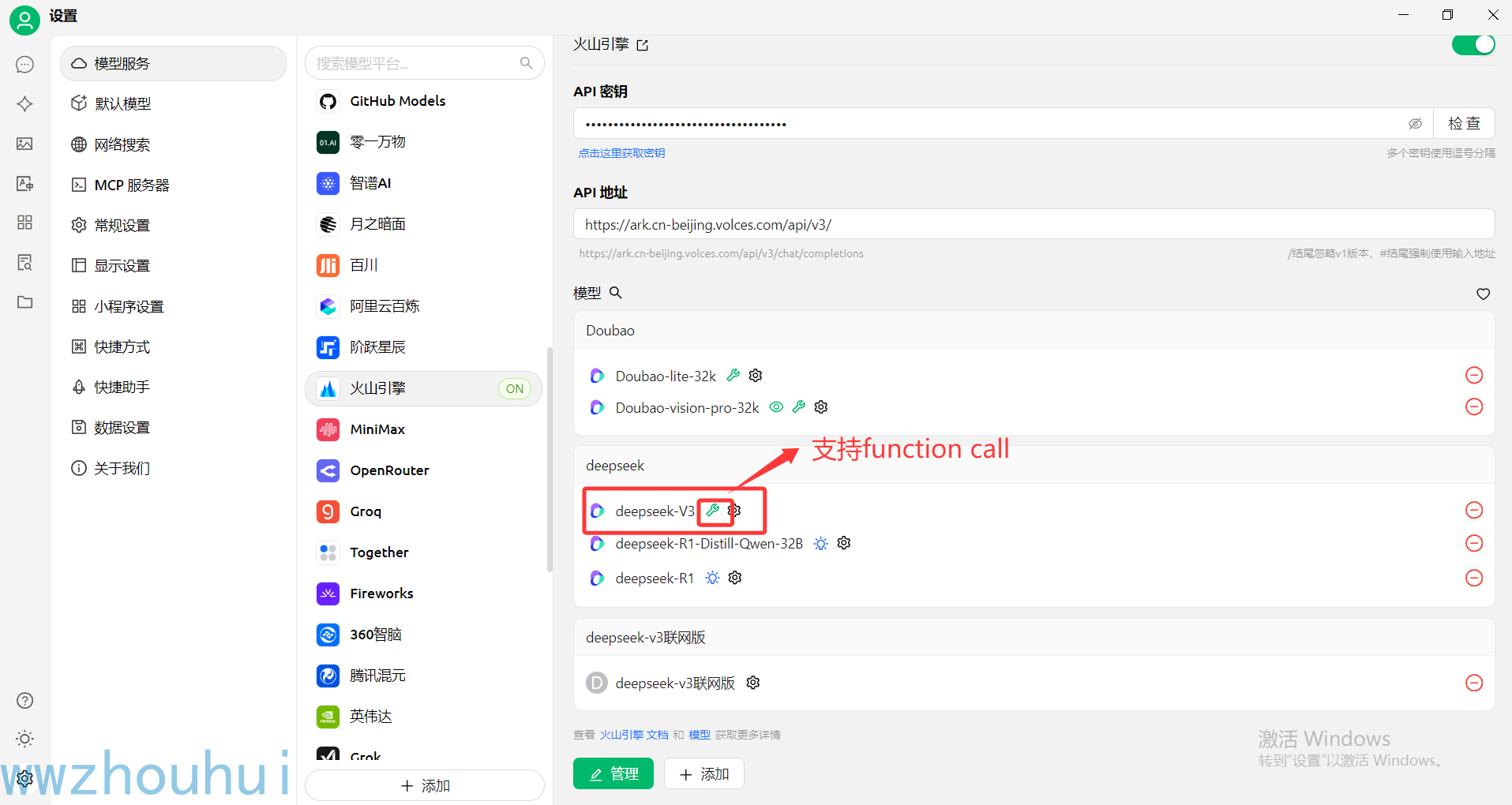Toggle the theme brightness sun icon

pos(24,739)
